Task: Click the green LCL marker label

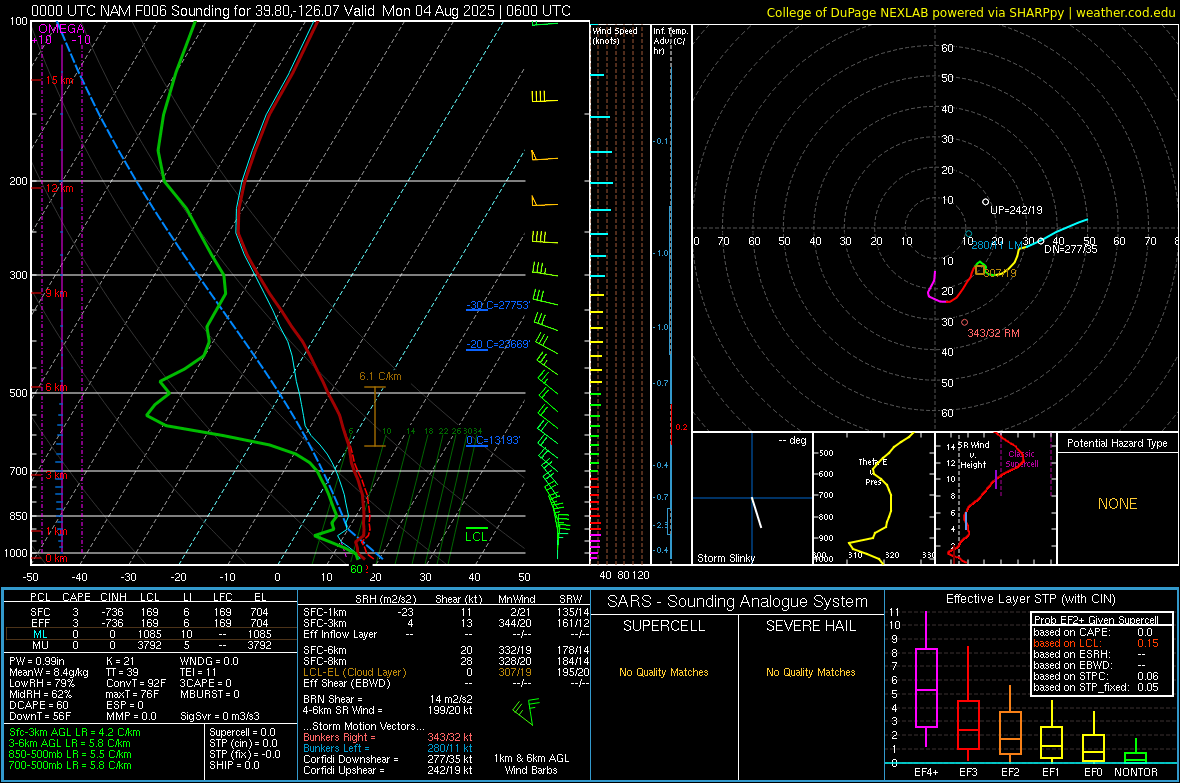Action: [476, 536]
